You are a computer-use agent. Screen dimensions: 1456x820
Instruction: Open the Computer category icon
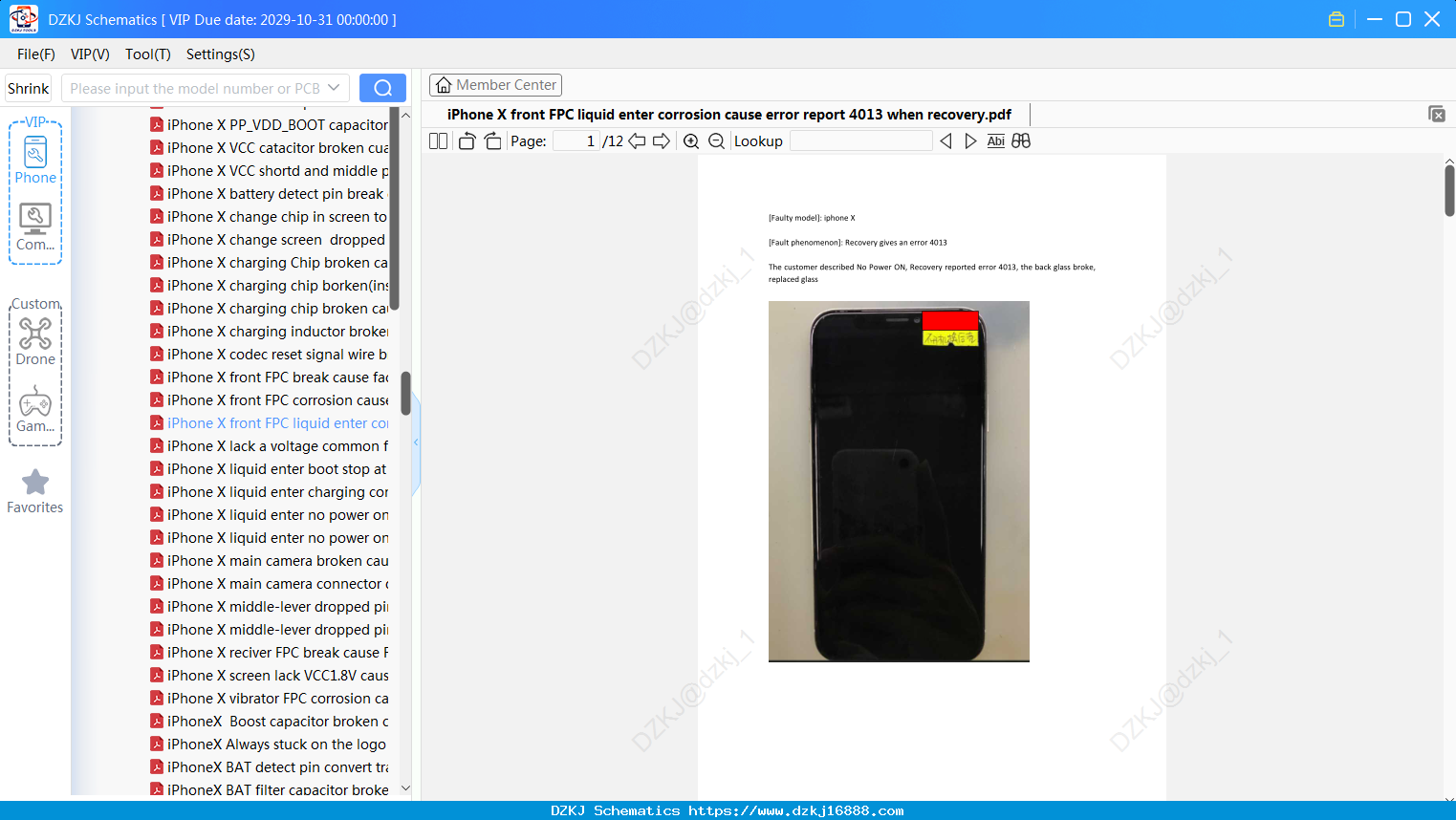click(35, 227)
